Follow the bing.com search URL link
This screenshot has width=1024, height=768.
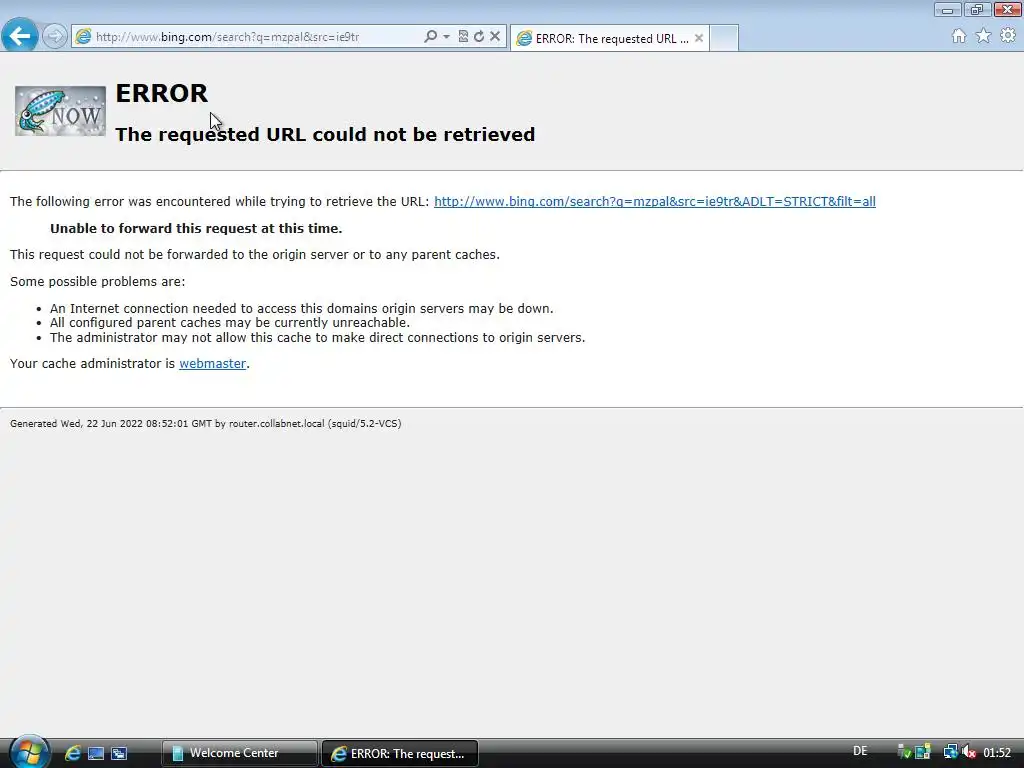[x=654, y=201]
